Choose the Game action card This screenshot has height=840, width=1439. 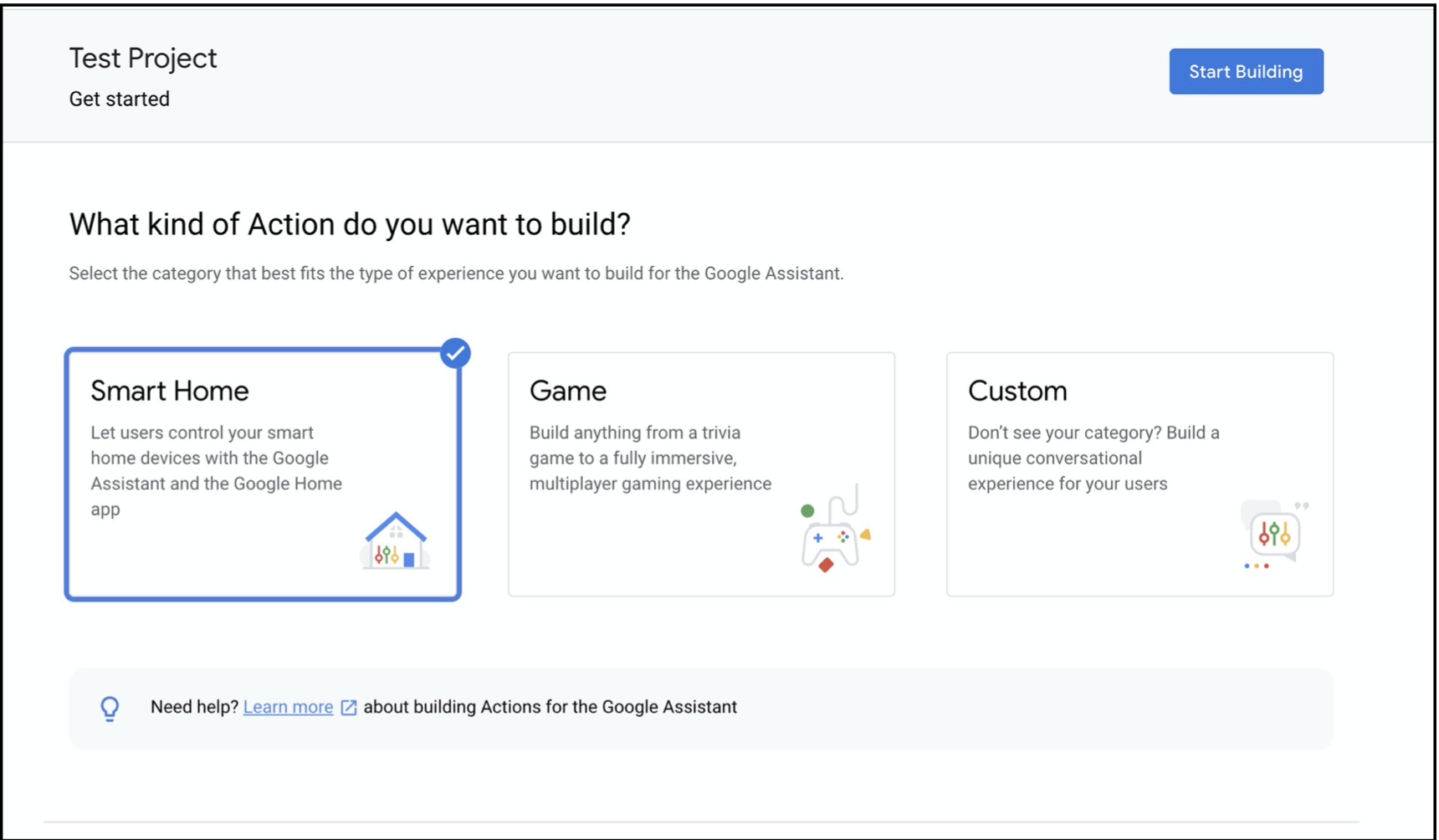pos(701,474)
